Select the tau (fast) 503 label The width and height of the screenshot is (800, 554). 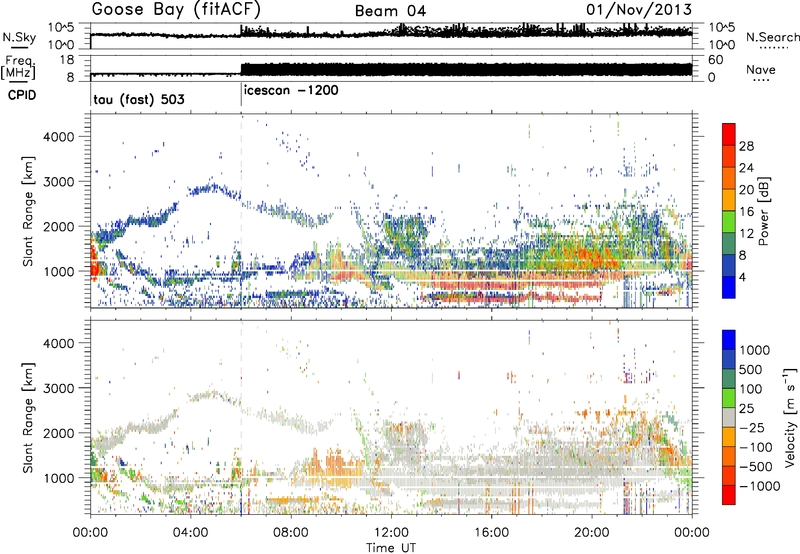pos(139,99)
